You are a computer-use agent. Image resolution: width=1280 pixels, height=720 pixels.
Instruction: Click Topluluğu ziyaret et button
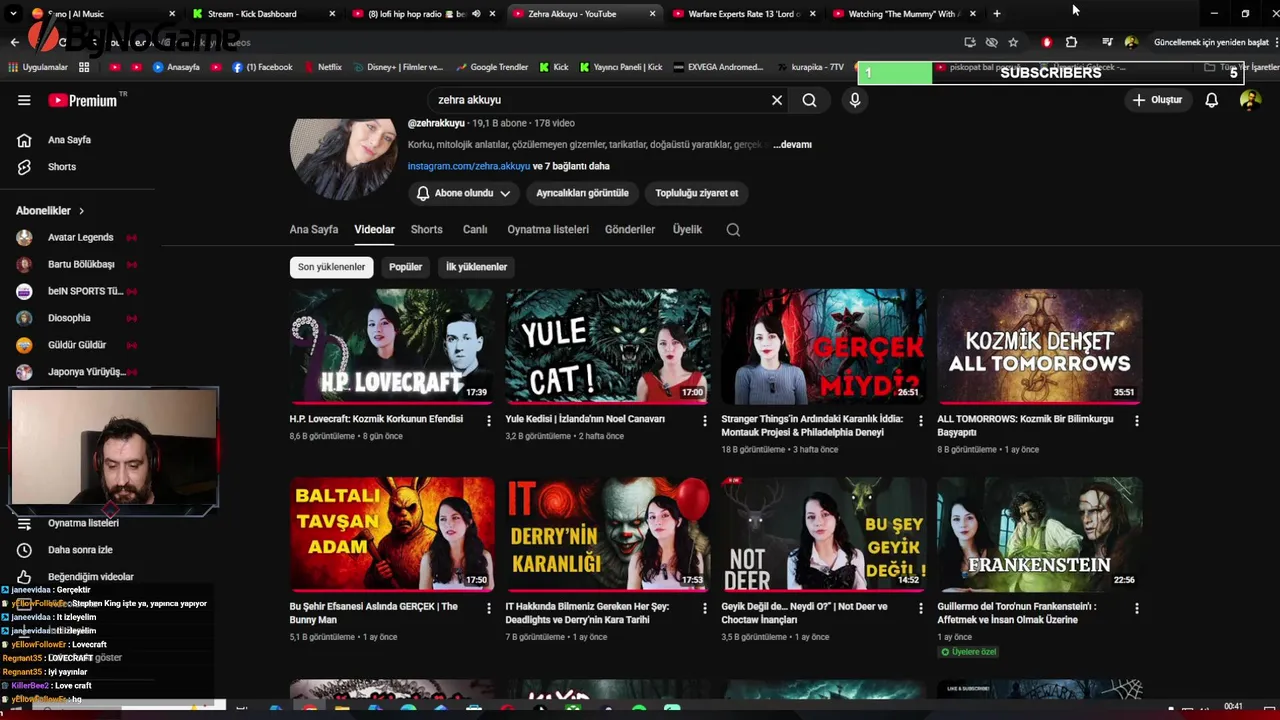697,193
